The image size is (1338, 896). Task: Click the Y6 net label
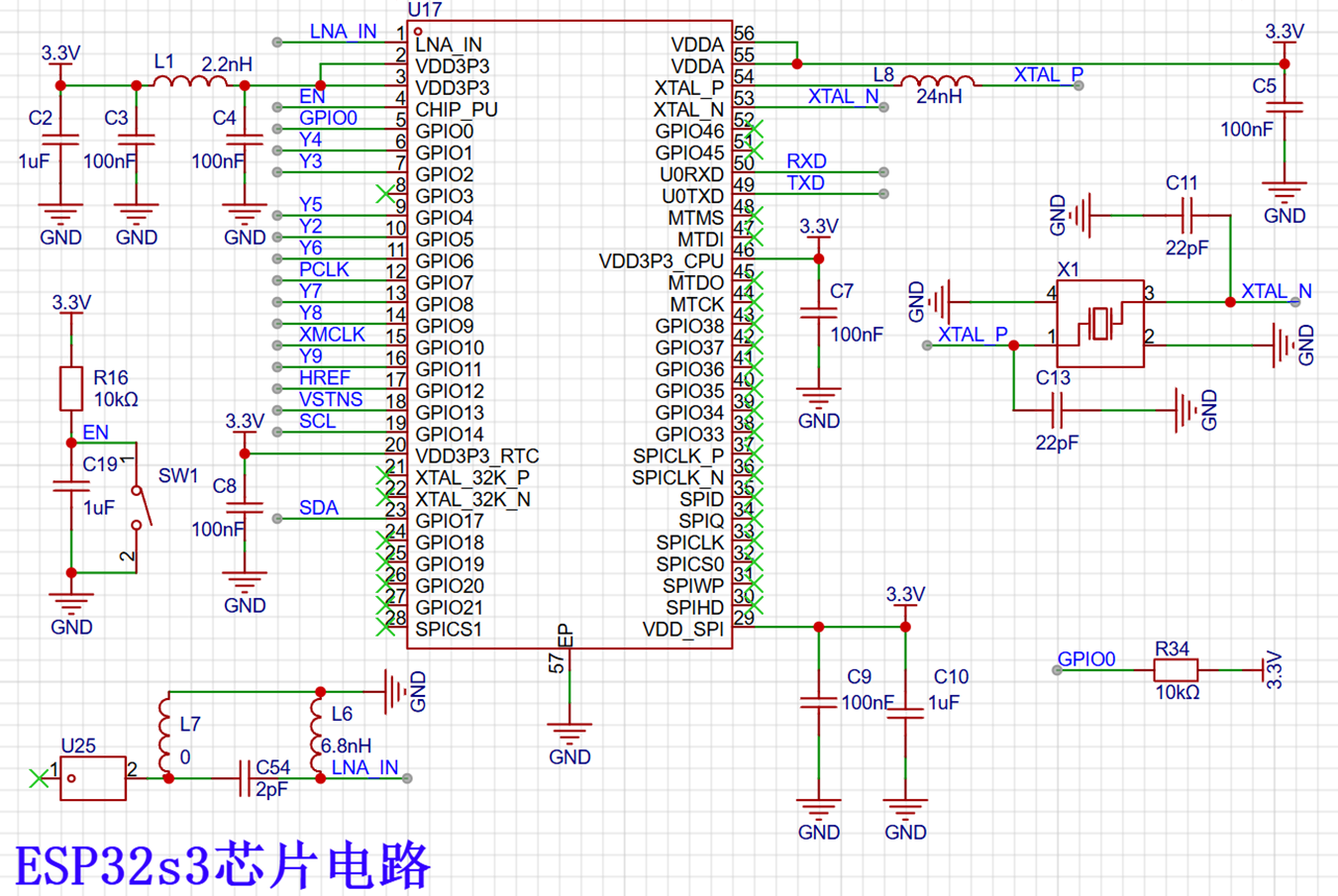tap(310, 248)
